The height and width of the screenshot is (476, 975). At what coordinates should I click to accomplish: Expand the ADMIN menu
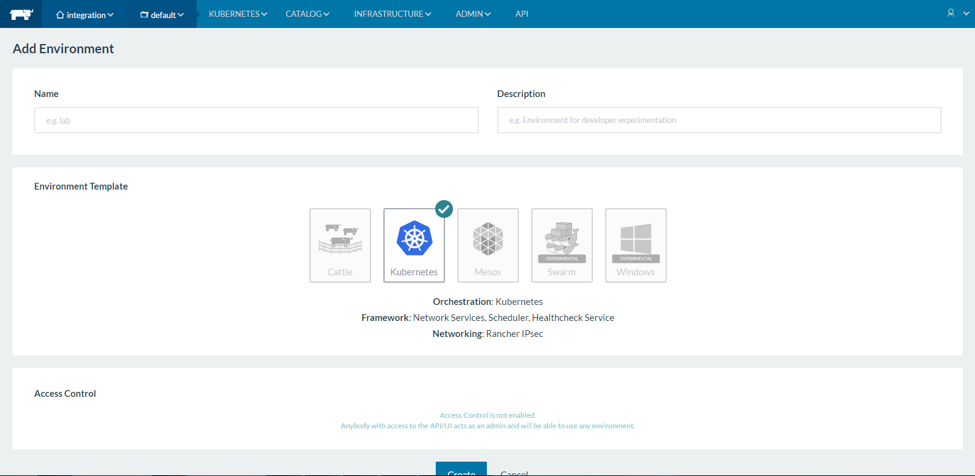coord(473,14)
